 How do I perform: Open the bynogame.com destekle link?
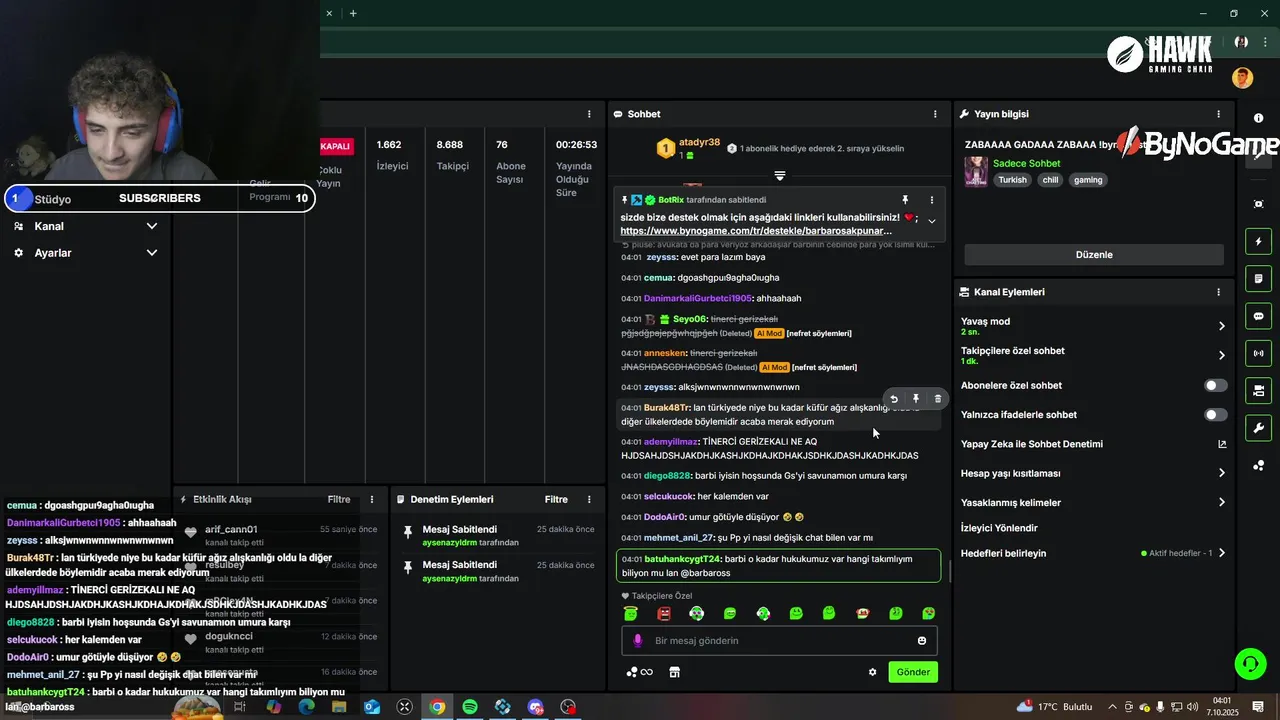(x=756, y=231)
